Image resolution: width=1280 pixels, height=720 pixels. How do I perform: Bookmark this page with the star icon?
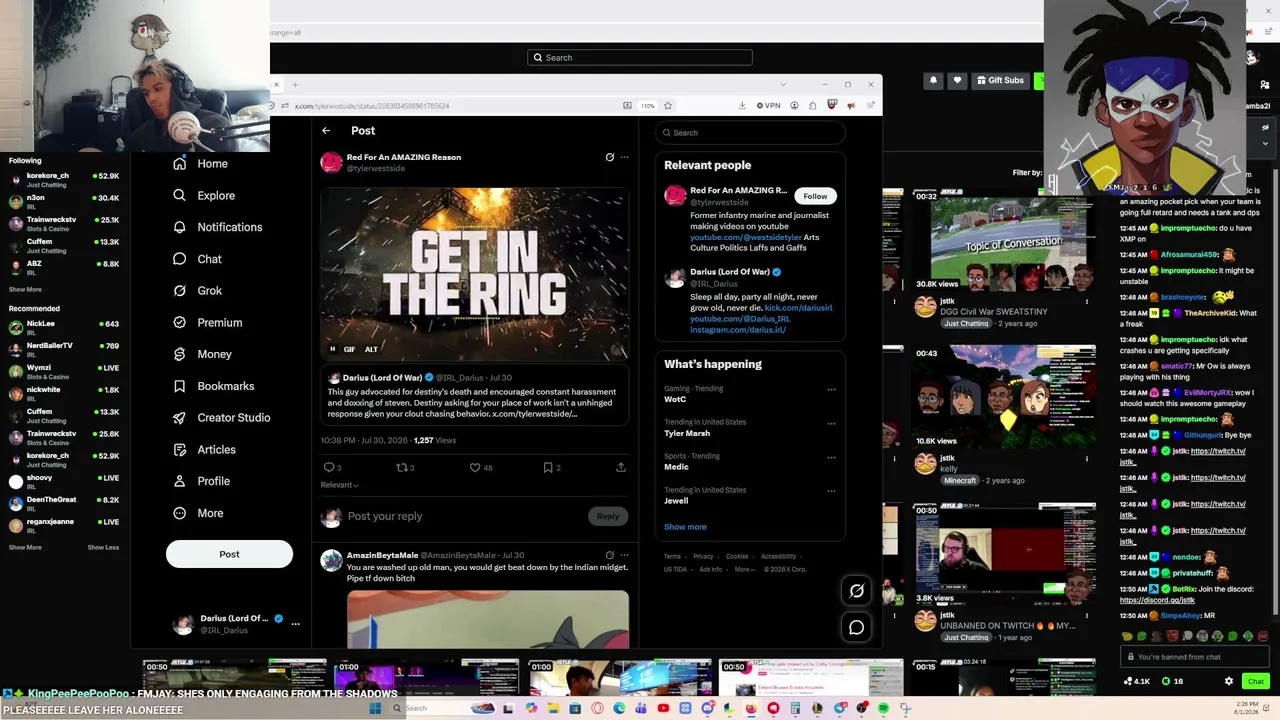[668, 105]
